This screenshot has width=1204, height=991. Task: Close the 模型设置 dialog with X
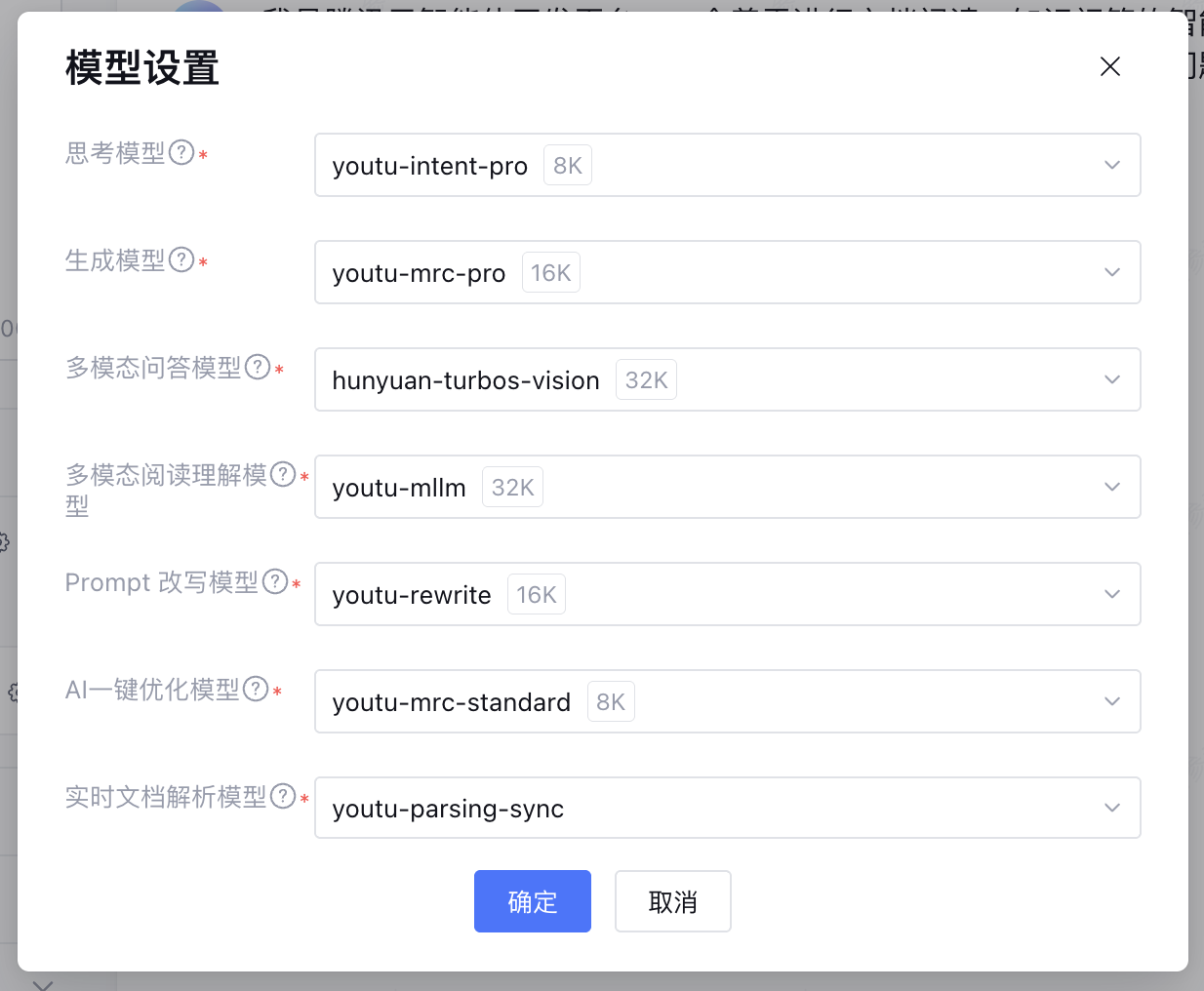[1110, 66]
